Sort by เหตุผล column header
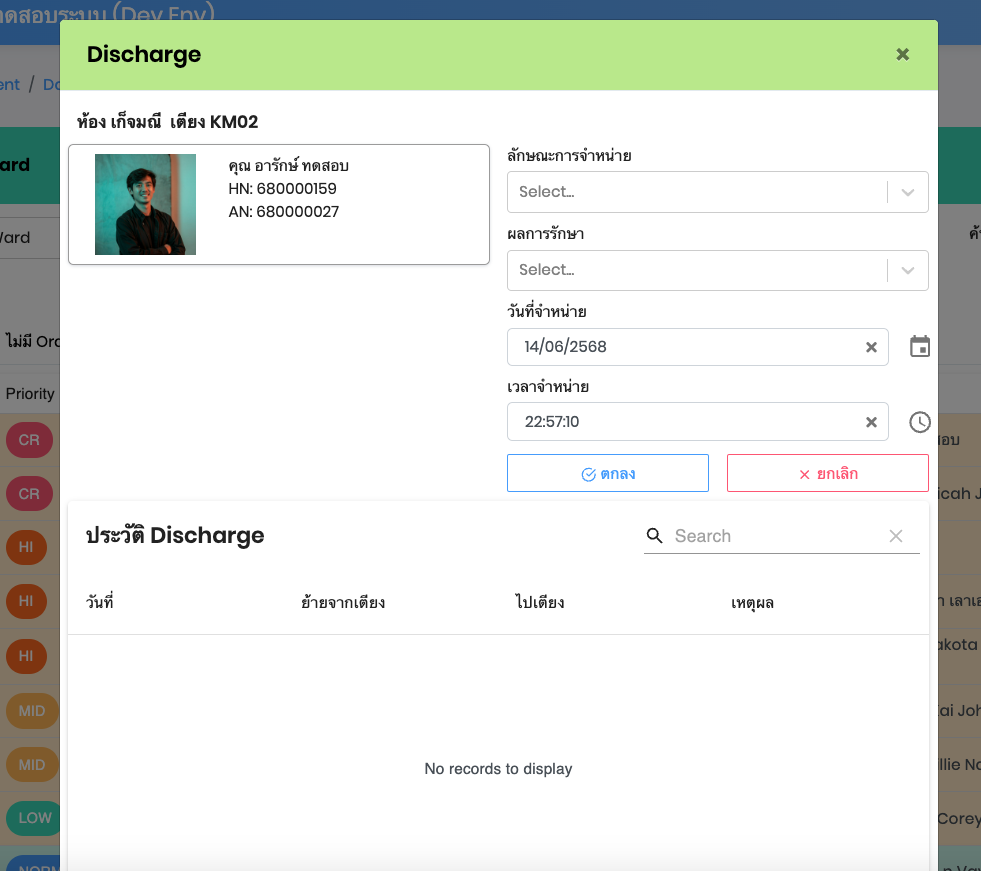 coord(752,602)
